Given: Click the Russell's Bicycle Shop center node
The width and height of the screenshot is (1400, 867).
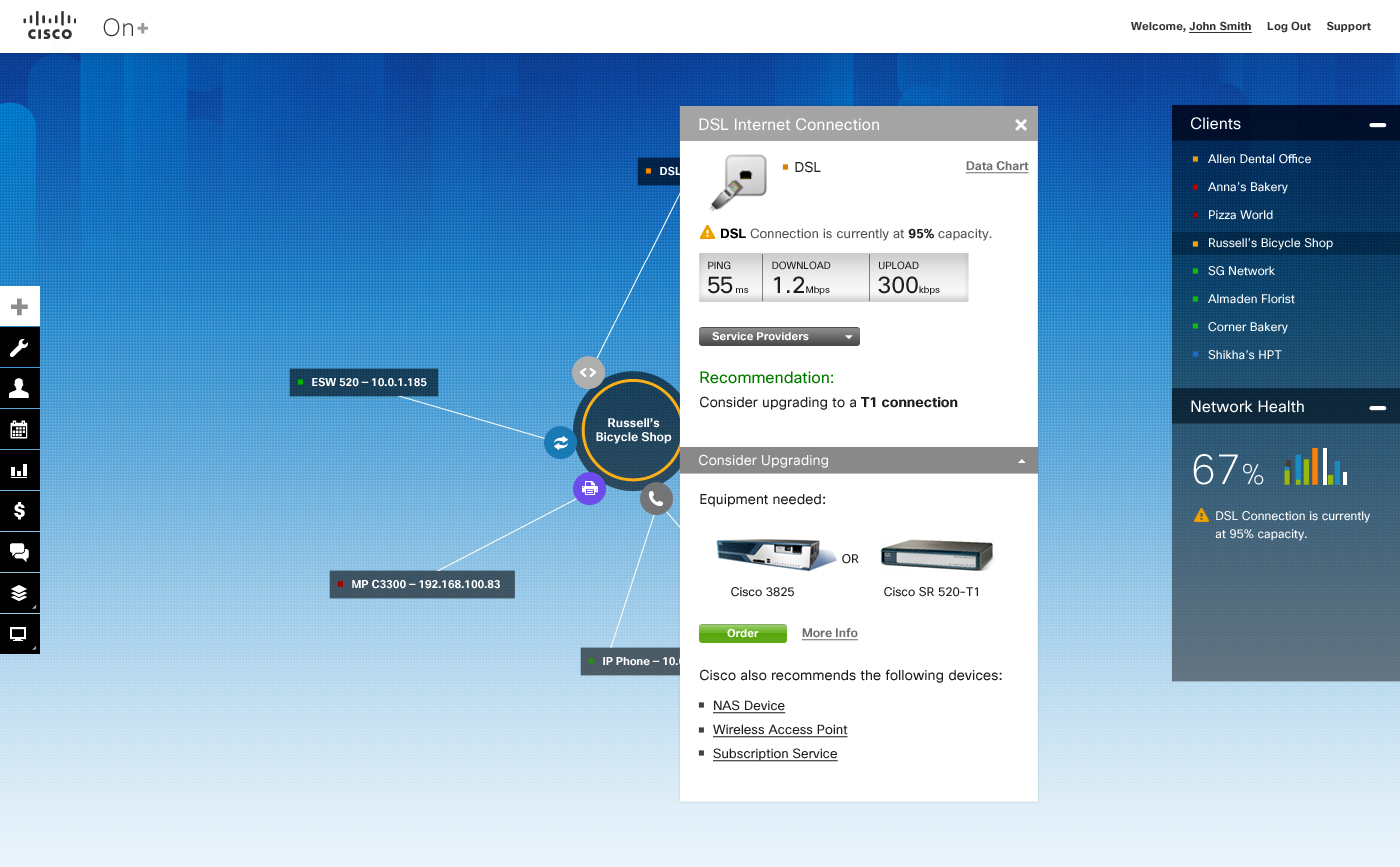Looking at the screenshot, I should pos(633,430).
